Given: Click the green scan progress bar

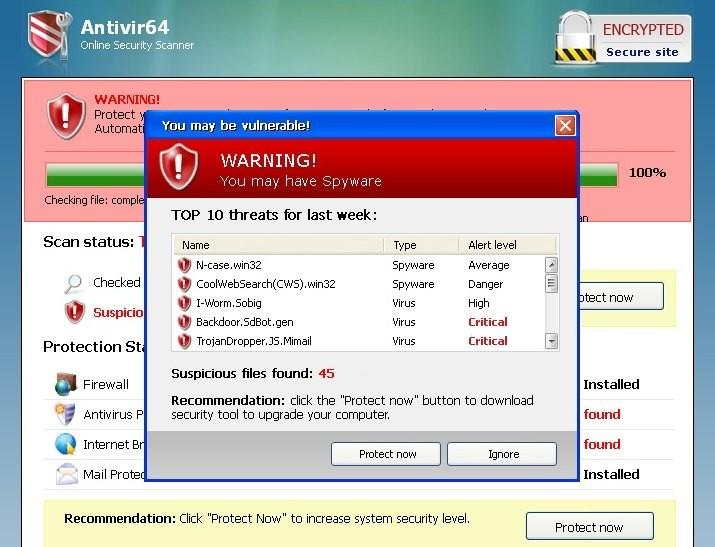Looking at the screenshot, I should (x=95, y=175).
